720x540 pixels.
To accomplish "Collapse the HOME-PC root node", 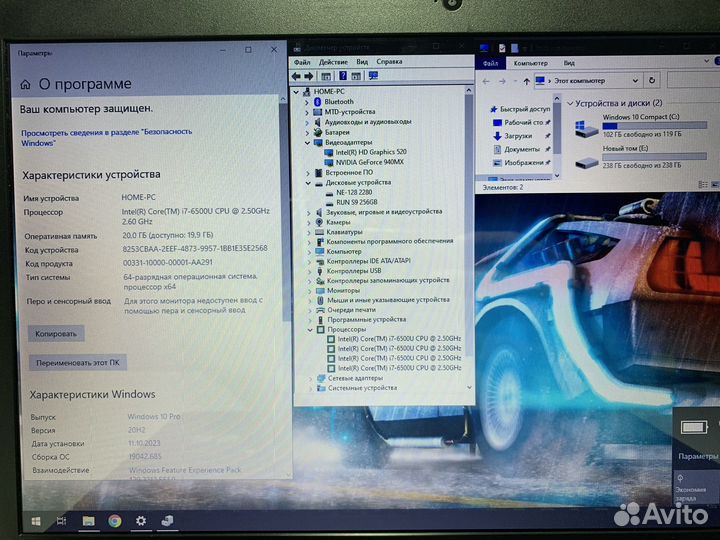I will tap(296, 92).
